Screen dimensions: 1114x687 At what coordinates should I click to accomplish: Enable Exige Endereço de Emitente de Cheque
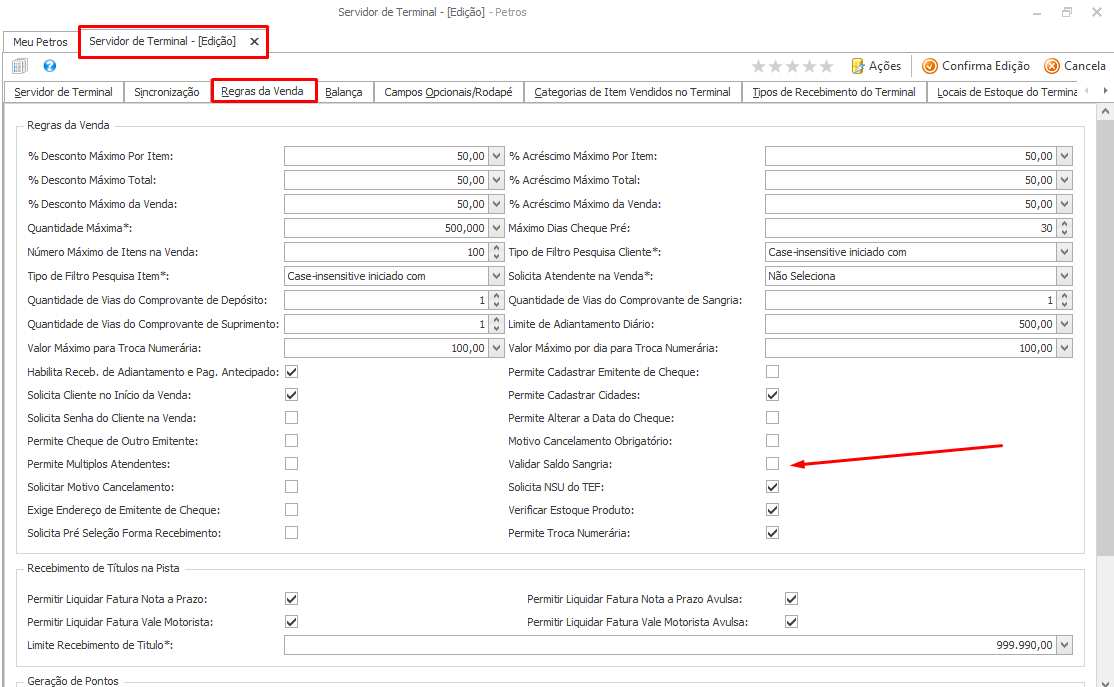pyautogui.click(x=291, y=510)
